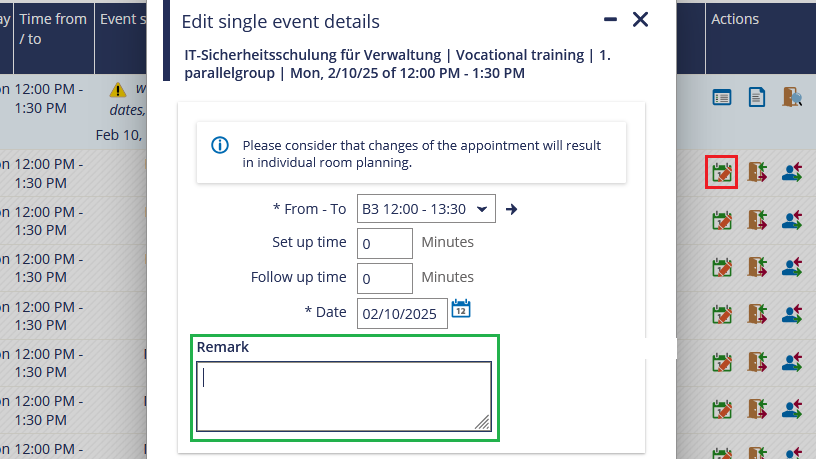Click the info icon in notice box
This screenshot has height=459, width=816.
[x=220, y=145]
